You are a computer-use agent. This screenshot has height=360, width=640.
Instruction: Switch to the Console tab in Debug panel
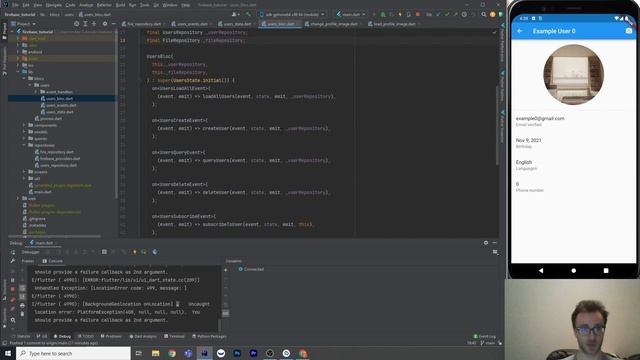[53, 261]
